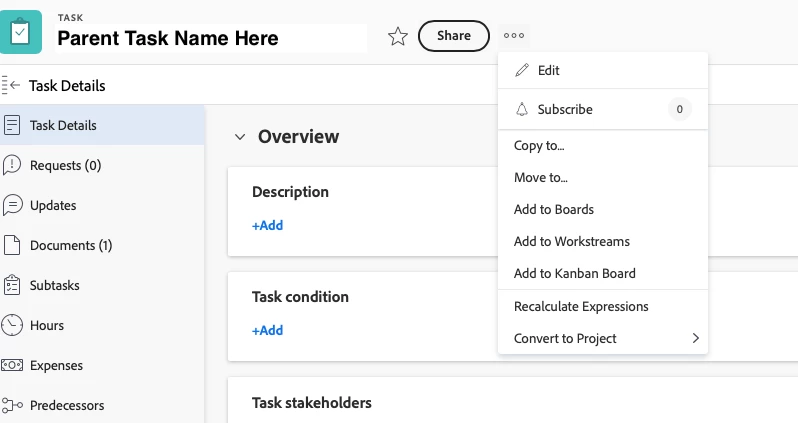Open the Subtasks section
This screenshot has height=423, width=798.
click(54, 285)
